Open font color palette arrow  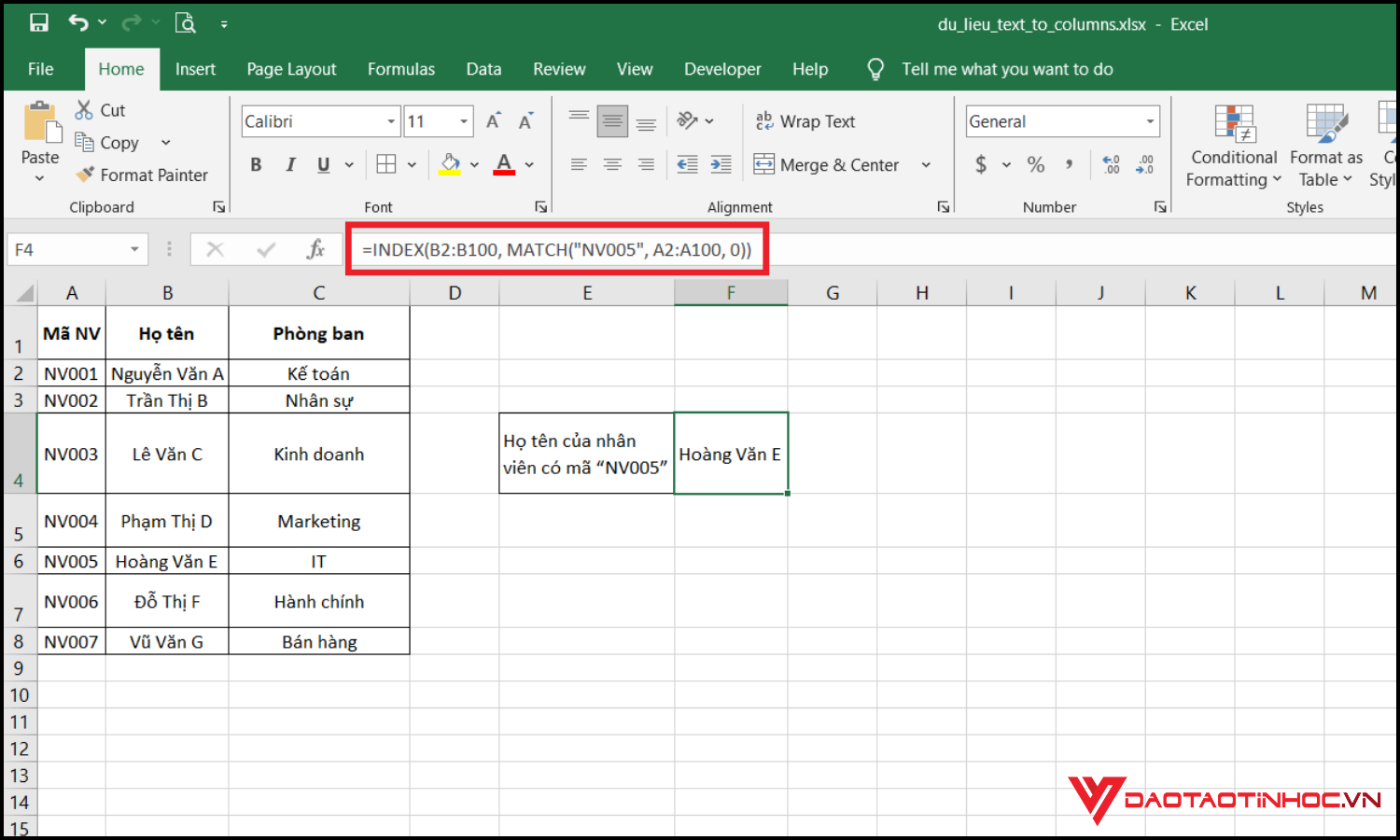tap(529, 165)
